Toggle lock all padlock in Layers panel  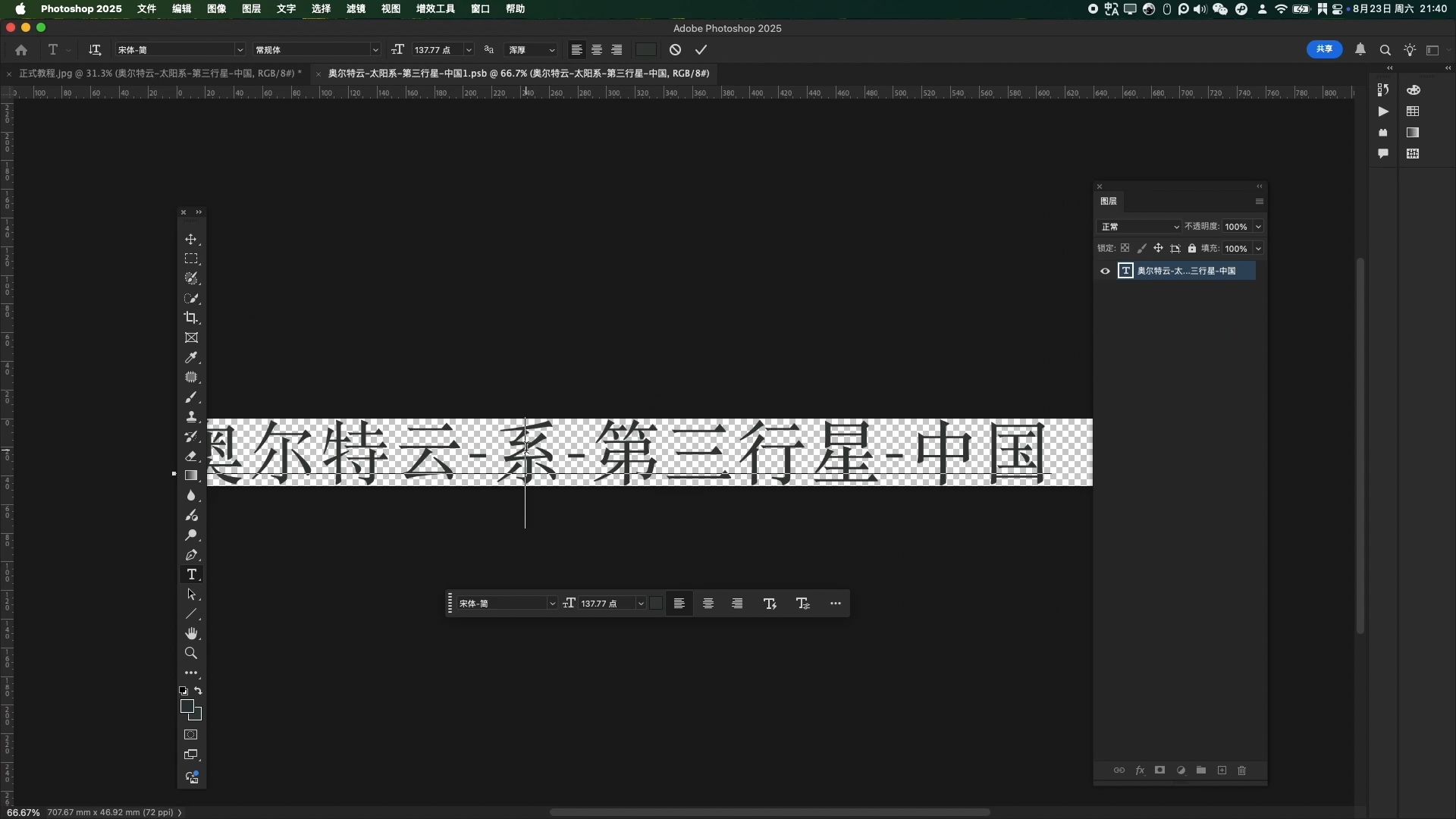1192,249
